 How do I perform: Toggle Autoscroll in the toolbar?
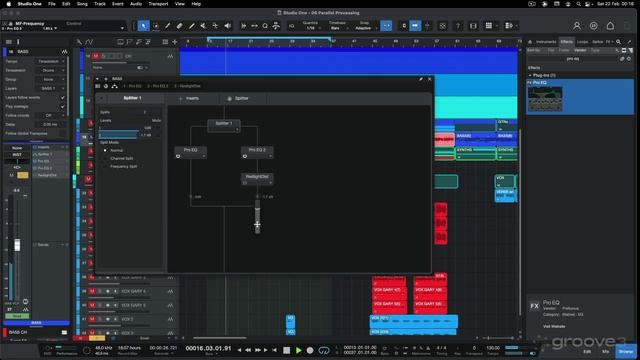point(415,26)
